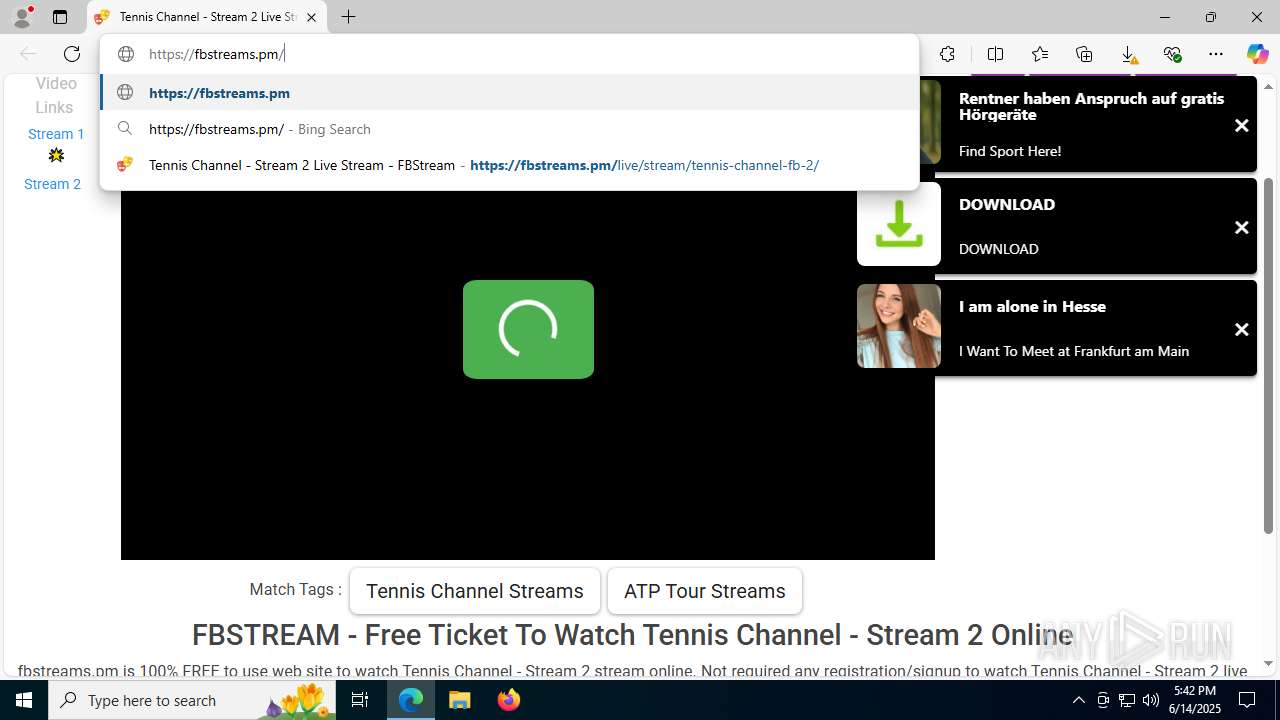Open the clock showing 5:42 PM

(x=1196, y=700)
